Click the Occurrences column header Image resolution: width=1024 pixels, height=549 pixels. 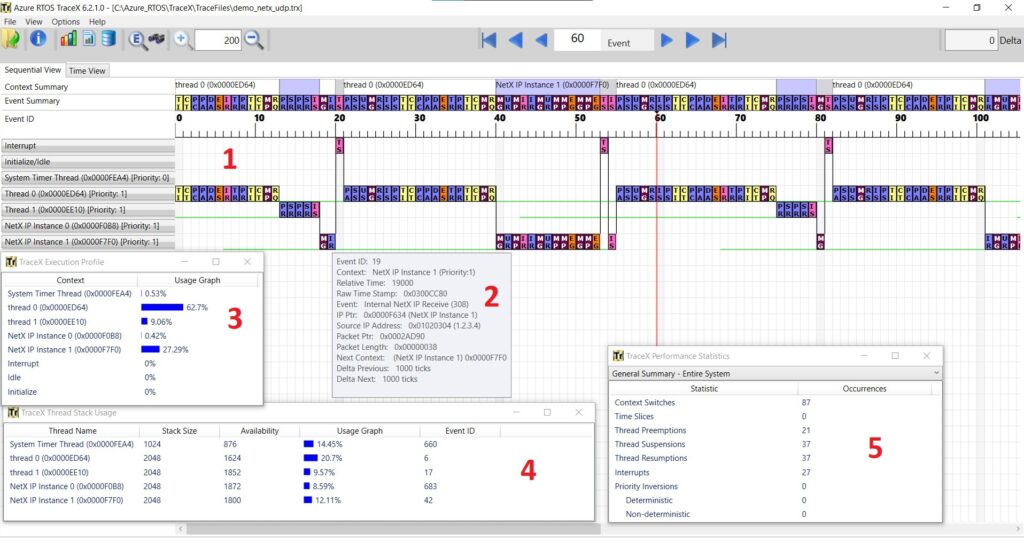pos(864,388)
